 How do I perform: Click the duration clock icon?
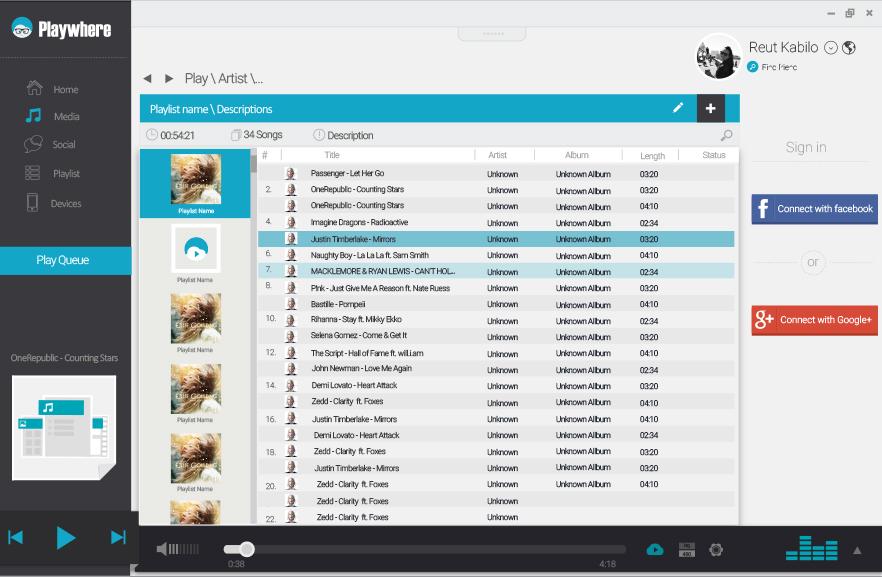(152, 135)
